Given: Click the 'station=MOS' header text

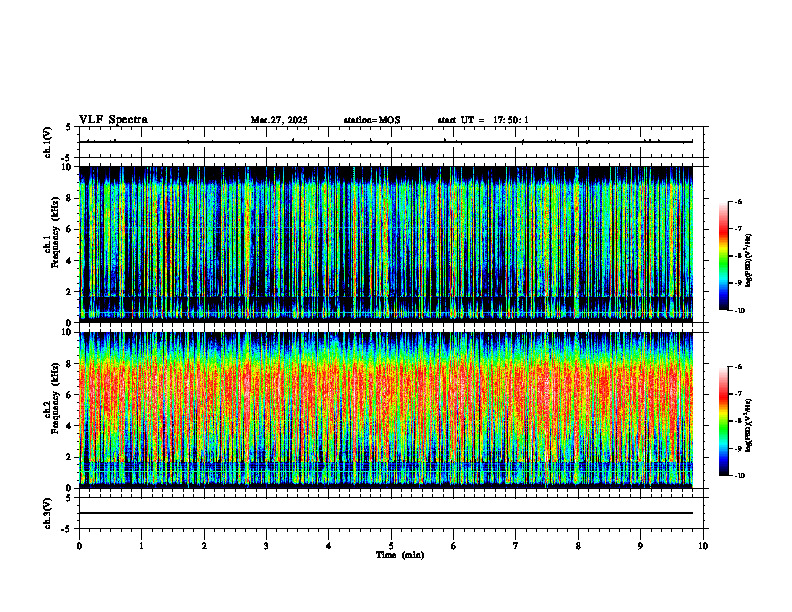Looking at the screenshot, I should click(372, 120).
